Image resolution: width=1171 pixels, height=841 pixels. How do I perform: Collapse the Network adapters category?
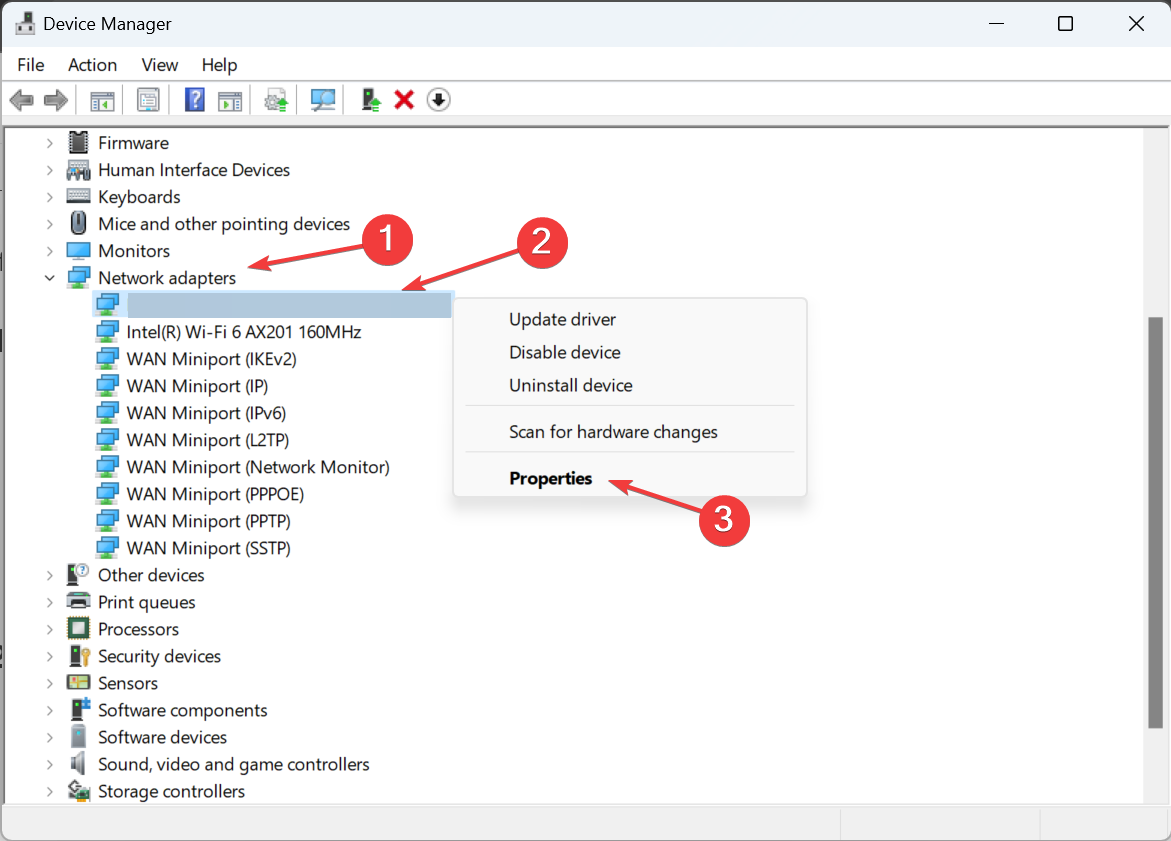[x=49, y=278]
